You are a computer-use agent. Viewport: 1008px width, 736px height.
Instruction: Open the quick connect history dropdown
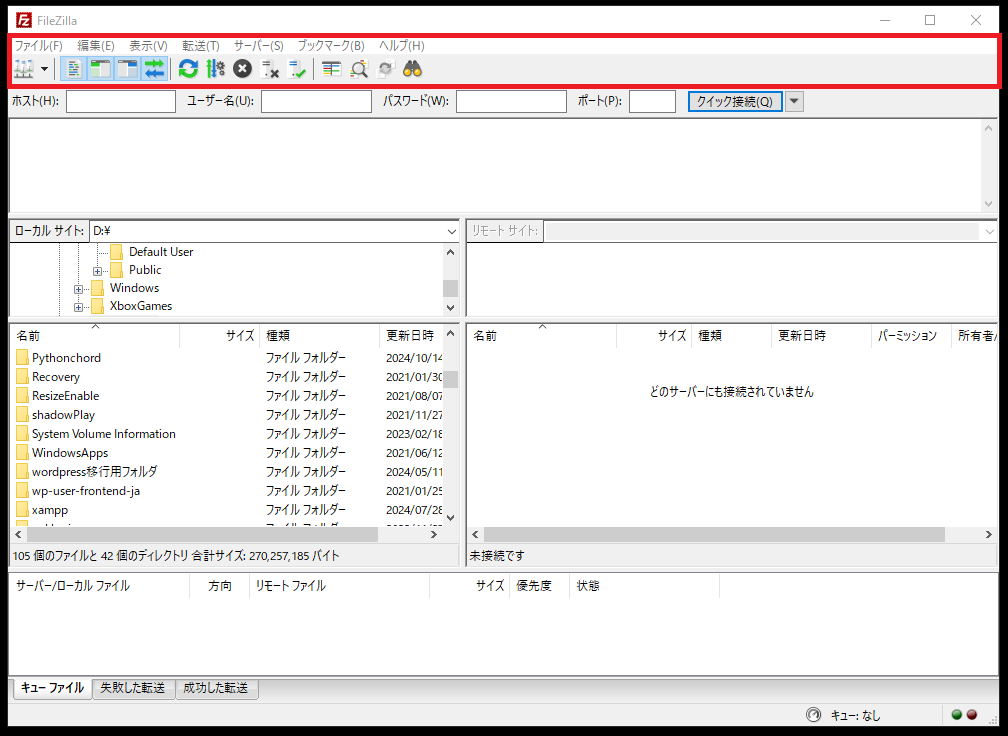tap(794, 101)
